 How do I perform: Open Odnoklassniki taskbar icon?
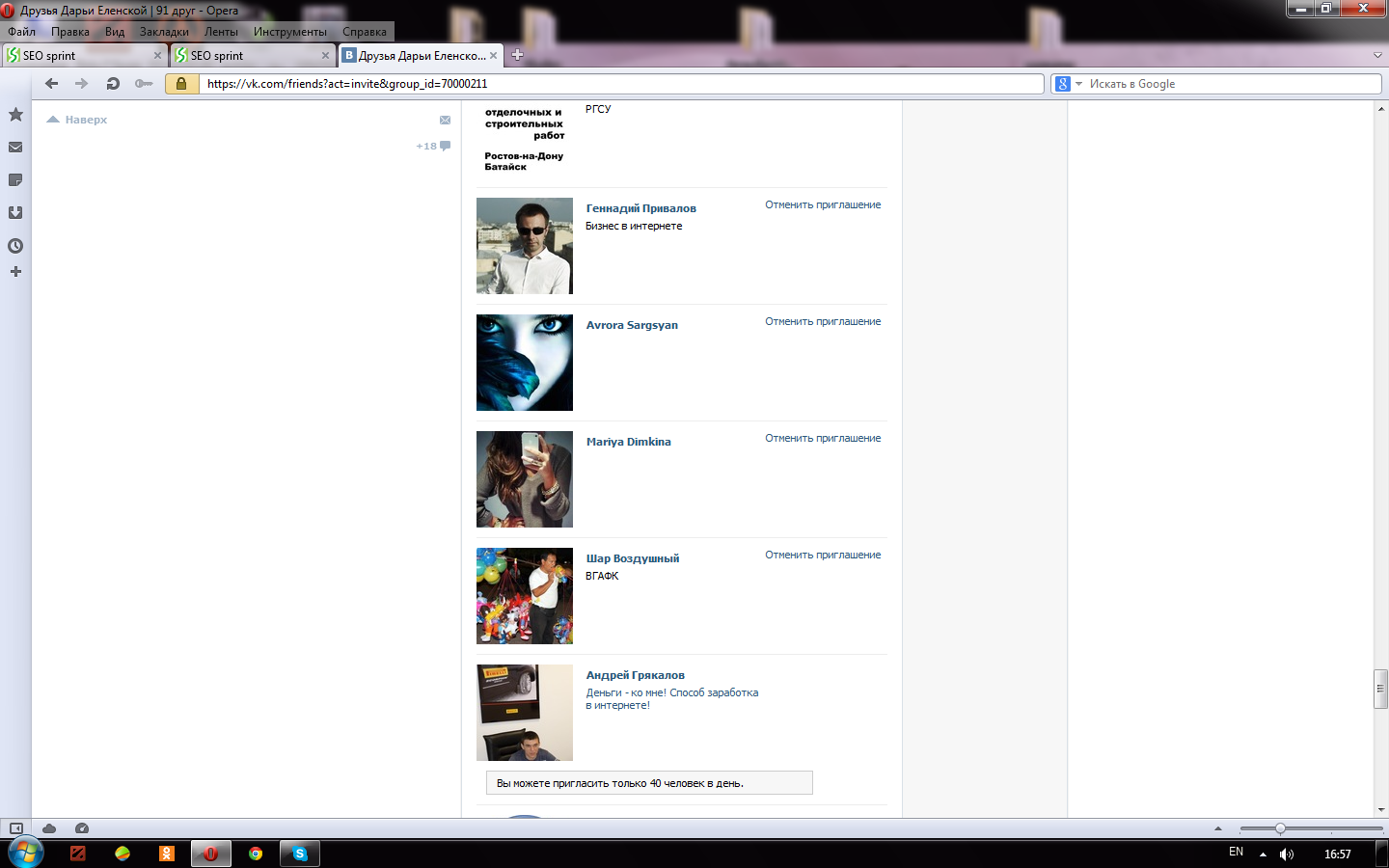167,854
